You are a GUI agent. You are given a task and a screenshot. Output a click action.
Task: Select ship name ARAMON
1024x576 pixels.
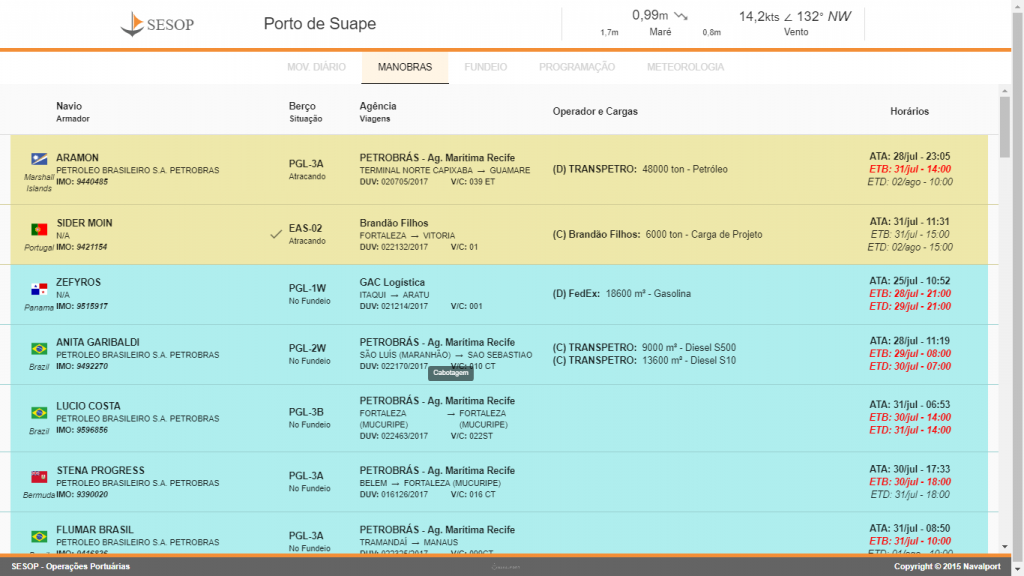click(x=77, y=157)
